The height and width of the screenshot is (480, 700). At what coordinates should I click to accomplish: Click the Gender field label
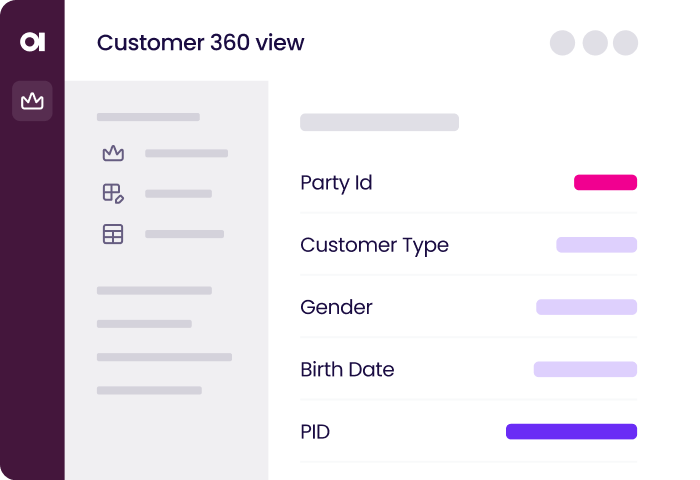(336, 307)
